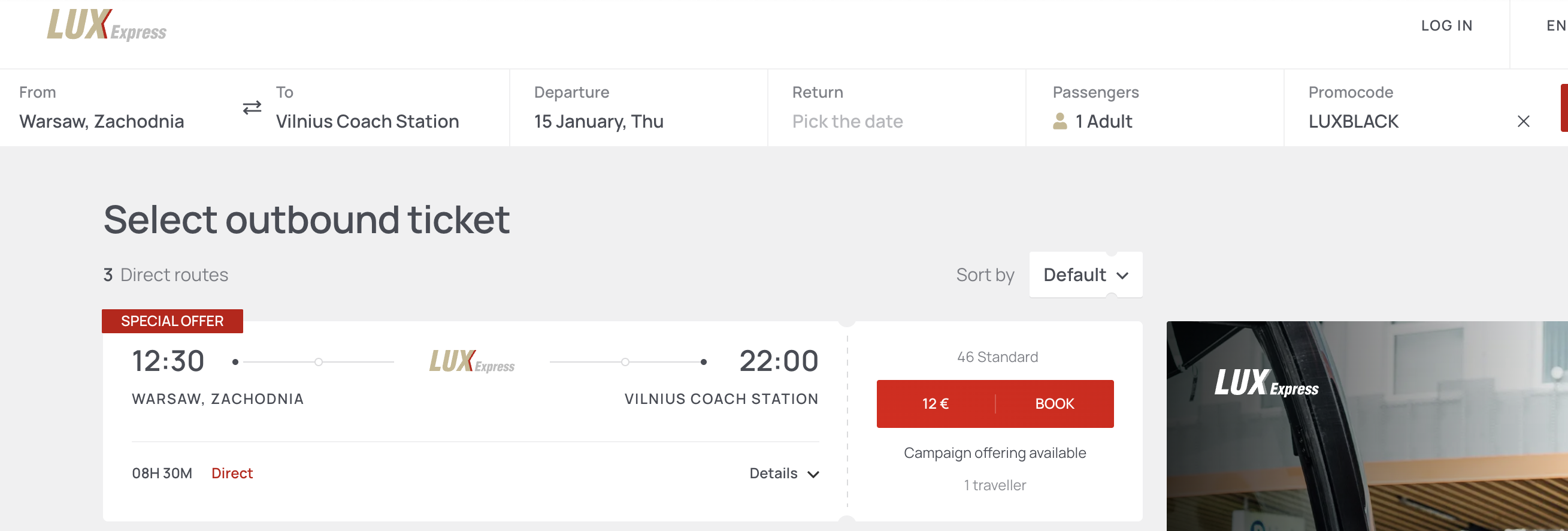Pick the Return date field
This screenshot has height=531, width=1568.
847,122
